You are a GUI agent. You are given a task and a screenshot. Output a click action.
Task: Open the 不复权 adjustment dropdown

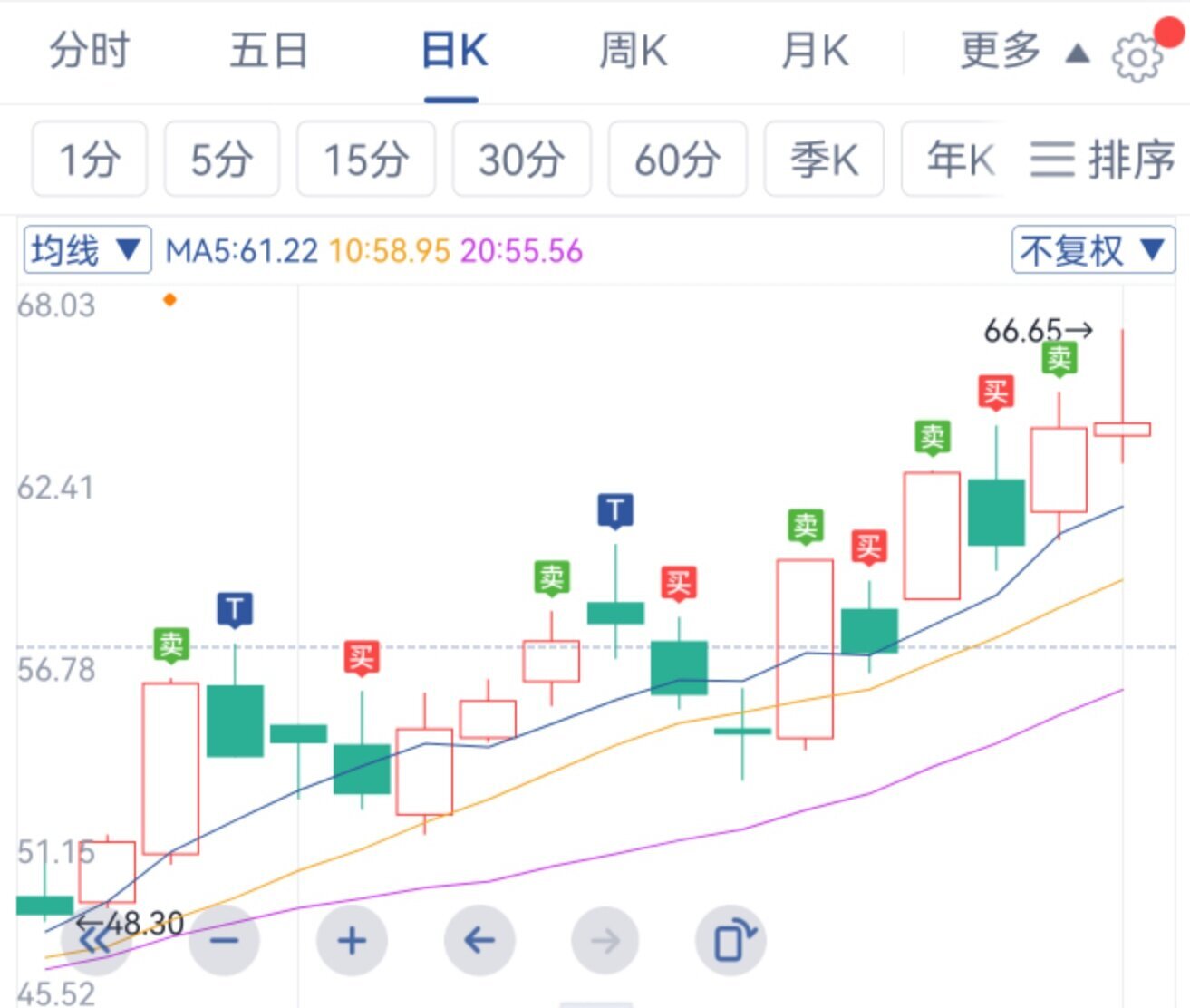[1093, 249]
